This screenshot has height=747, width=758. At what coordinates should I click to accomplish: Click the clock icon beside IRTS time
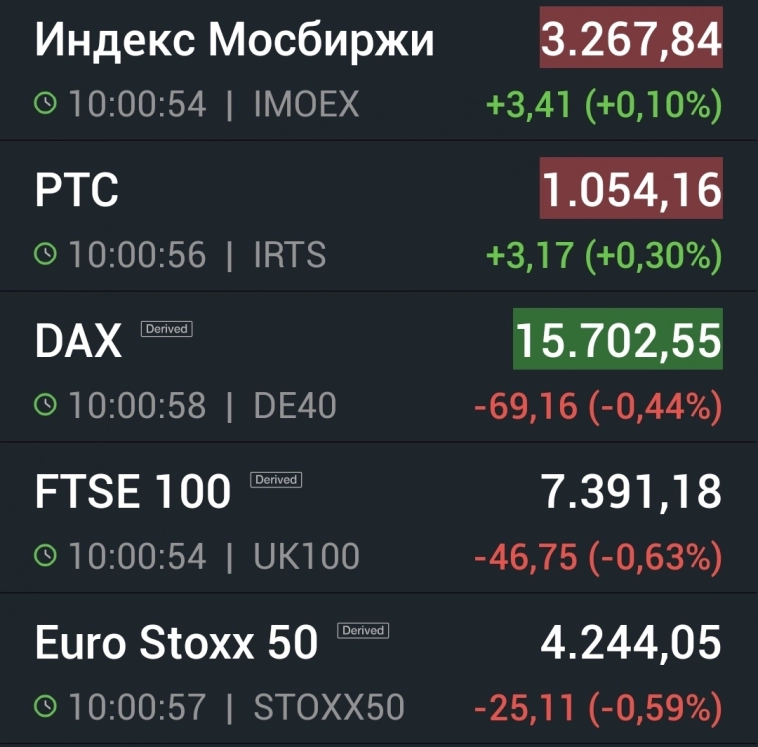coord(46,255)
